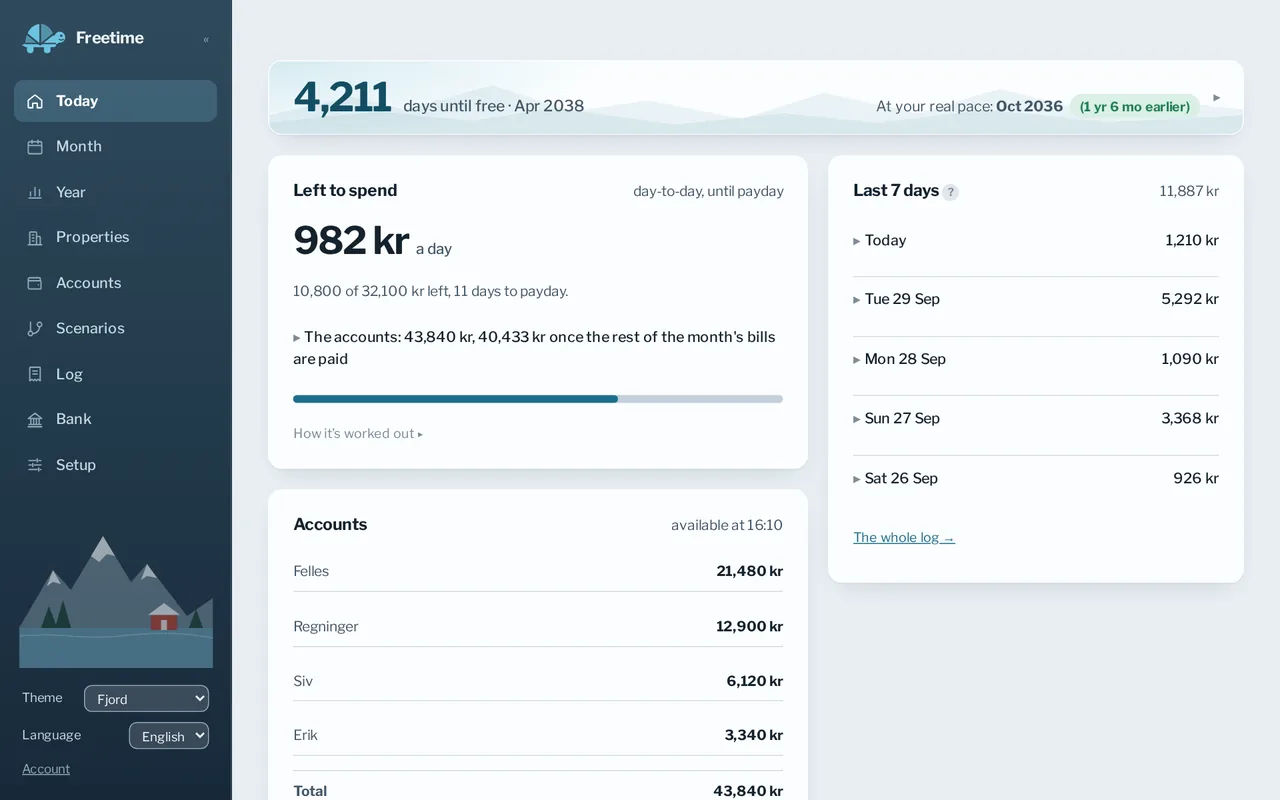
Task: Expand the Mon 28 Sep spending row
Action: click(x=1036, y=359)
